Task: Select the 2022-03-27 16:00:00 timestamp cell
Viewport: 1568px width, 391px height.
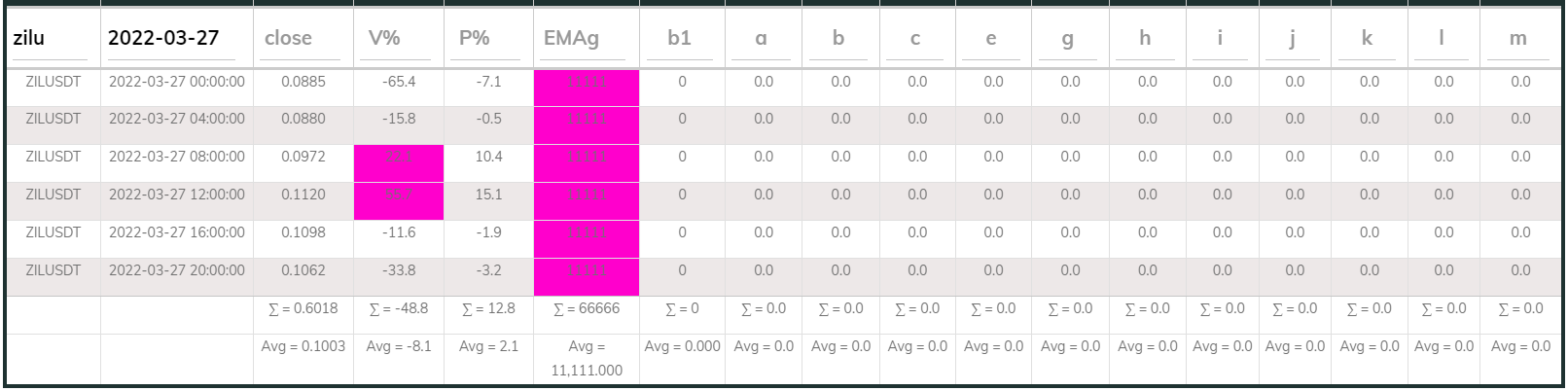Action: tap(177, 232)
